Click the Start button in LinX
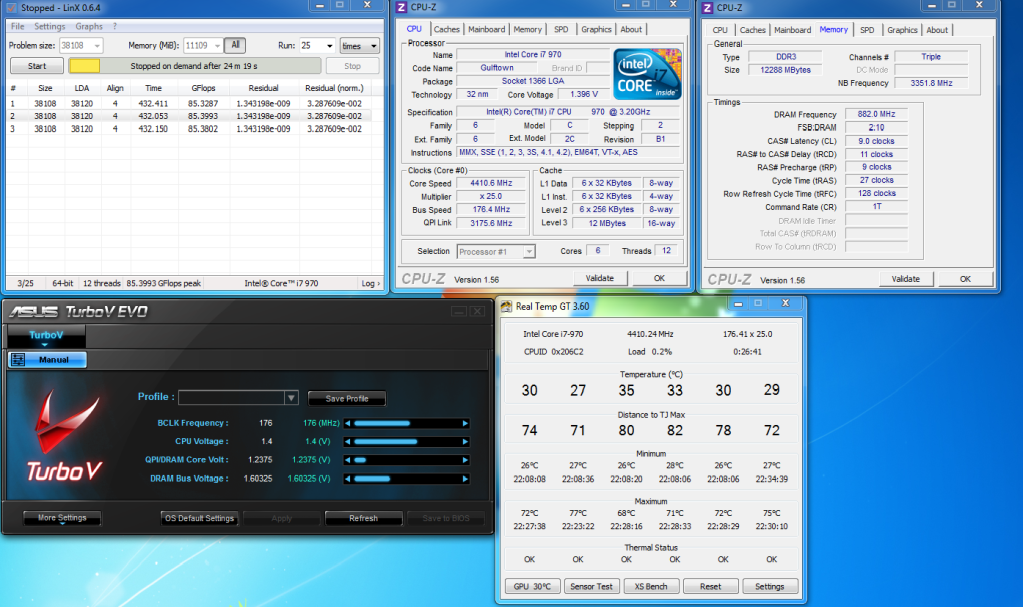This screenshot has height=607, width=1023. point(37,66)
